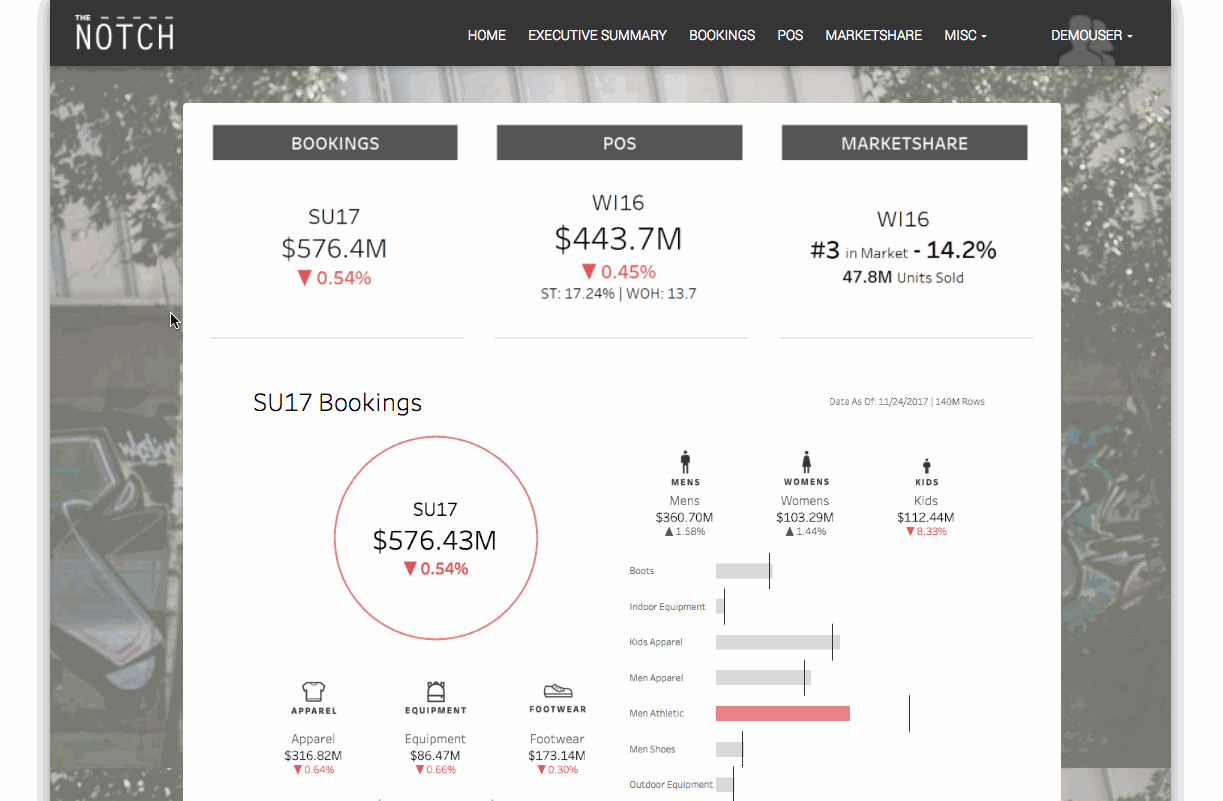The image size is (1223, 801).
Task: Click the EQUIPMENT bag icon
Action: (x=435, y=691)
